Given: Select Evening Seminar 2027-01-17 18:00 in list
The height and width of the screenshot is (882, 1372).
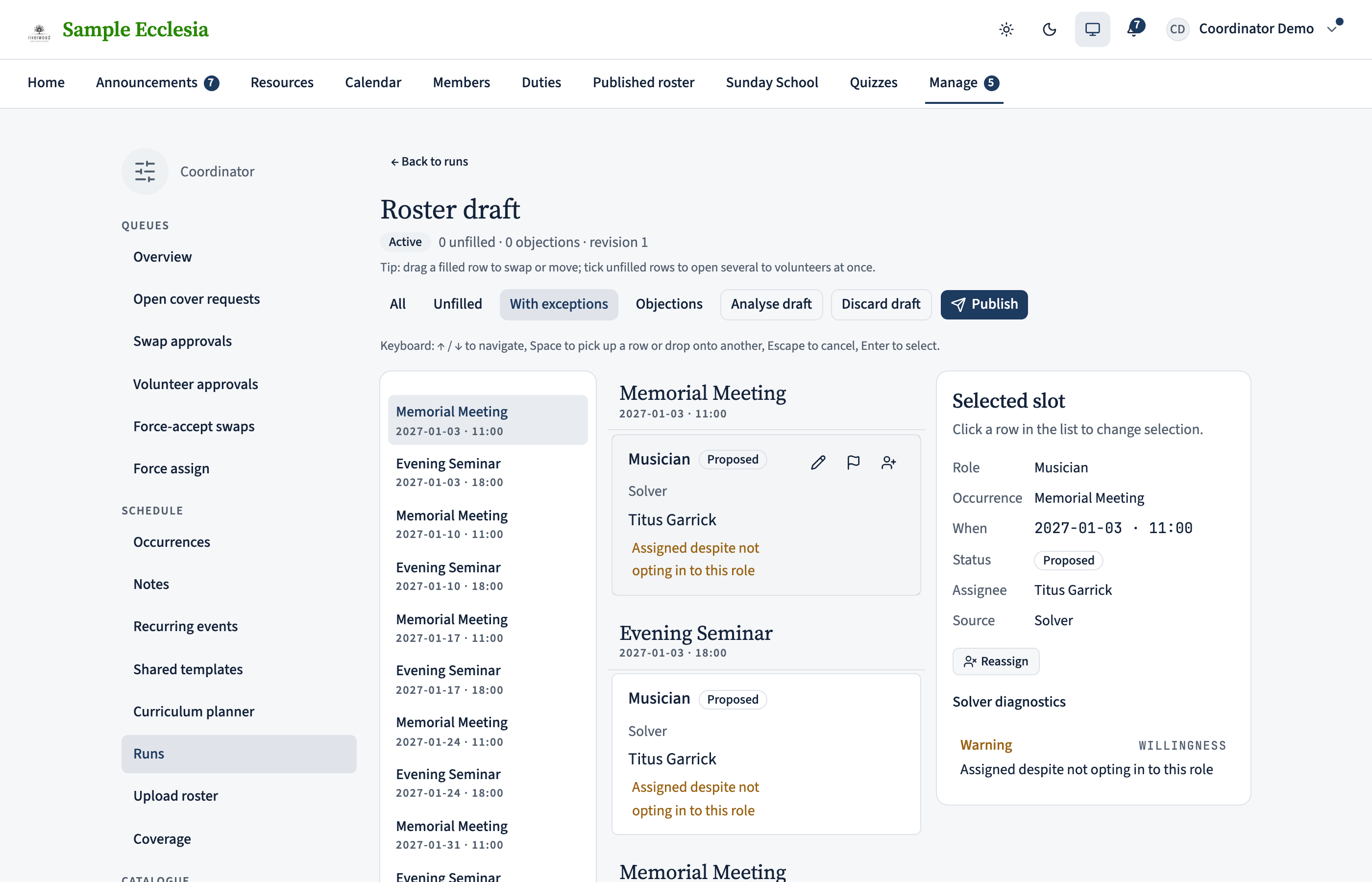Looking at the screenshot, I should point(487,679).
